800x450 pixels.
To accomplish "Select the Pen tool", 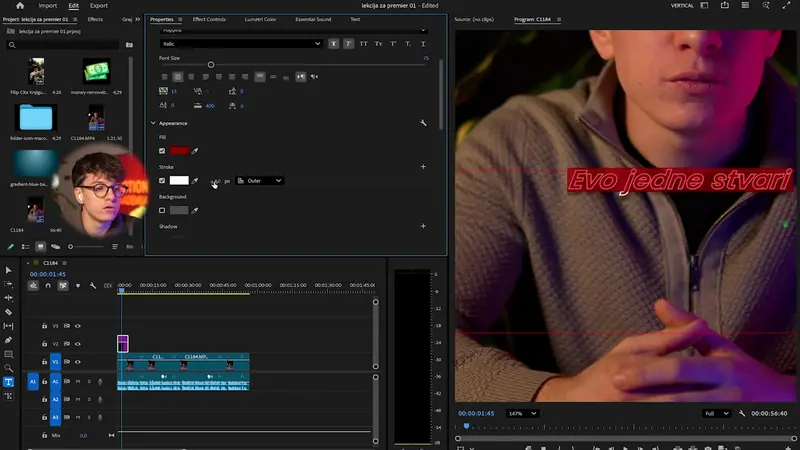I will click(x=8, y=340).
